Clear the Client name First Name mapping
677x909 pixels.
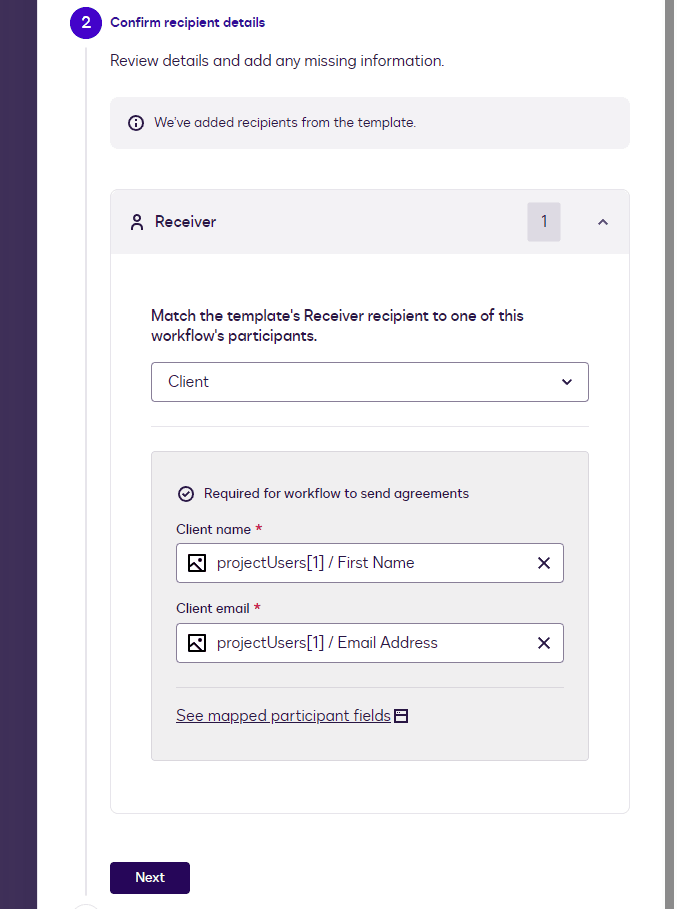[x=544, y=563]
